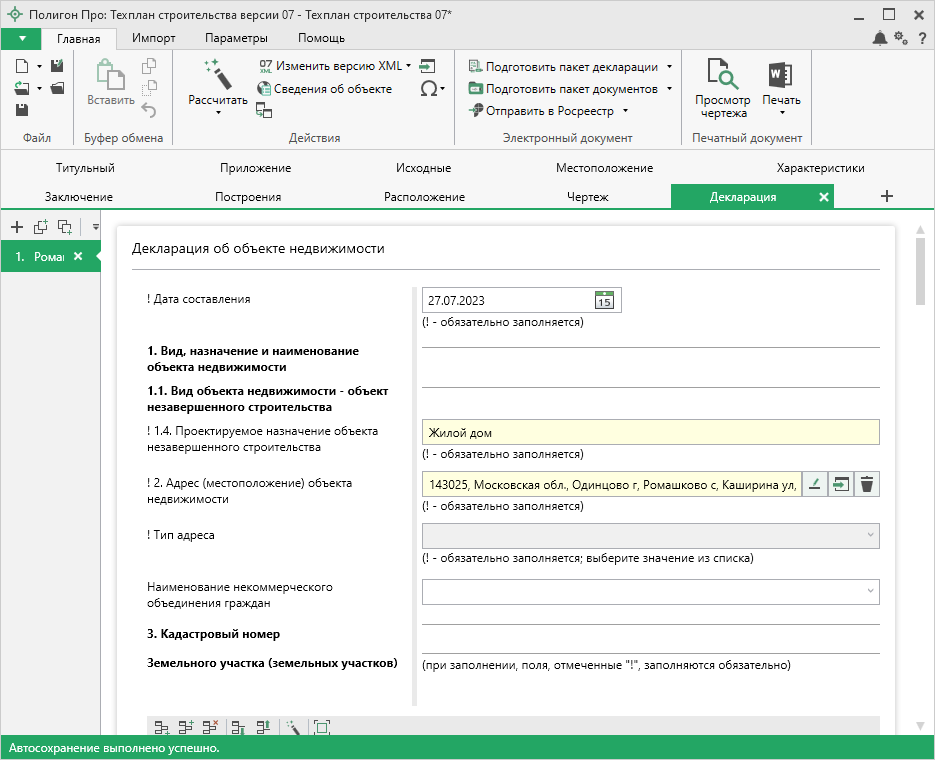Open Просмотр чертежа preview
This screenshot has height=760, width=935.
[722, 88]
